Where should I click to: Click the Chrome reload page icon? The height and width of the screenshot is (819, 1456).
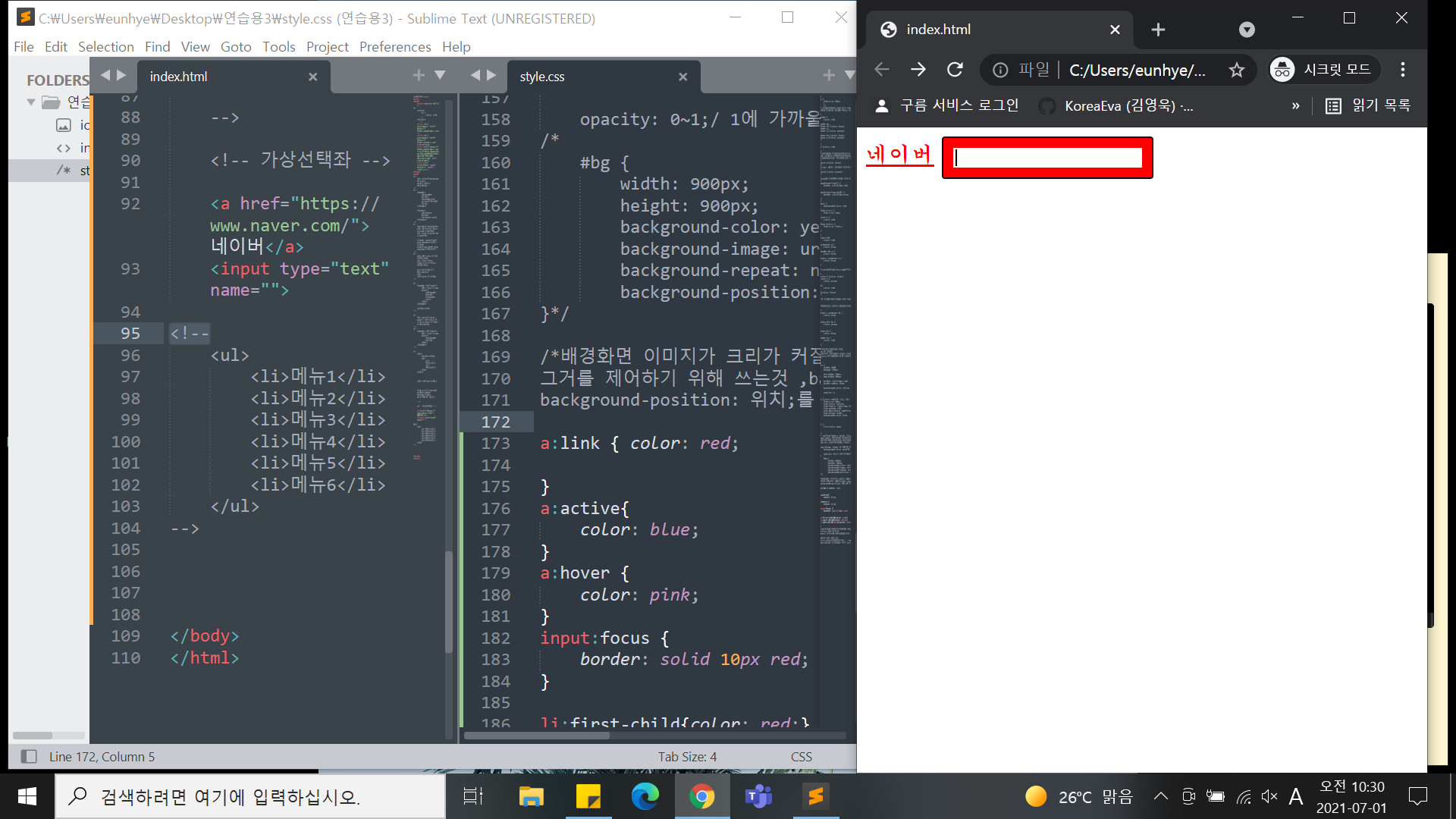pos(955,70)
